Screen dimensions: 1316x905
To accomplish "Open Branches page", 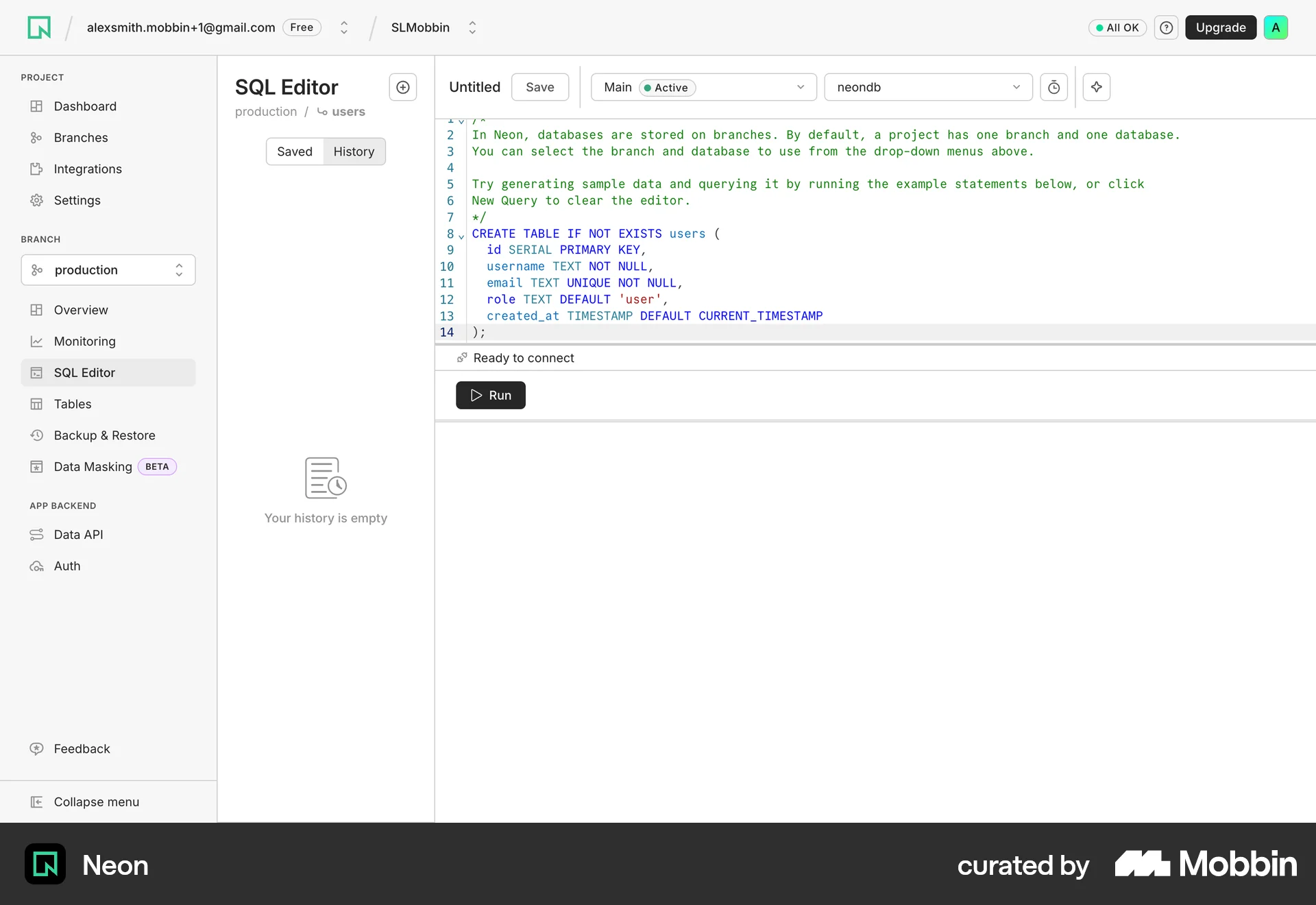I will 108,138.
